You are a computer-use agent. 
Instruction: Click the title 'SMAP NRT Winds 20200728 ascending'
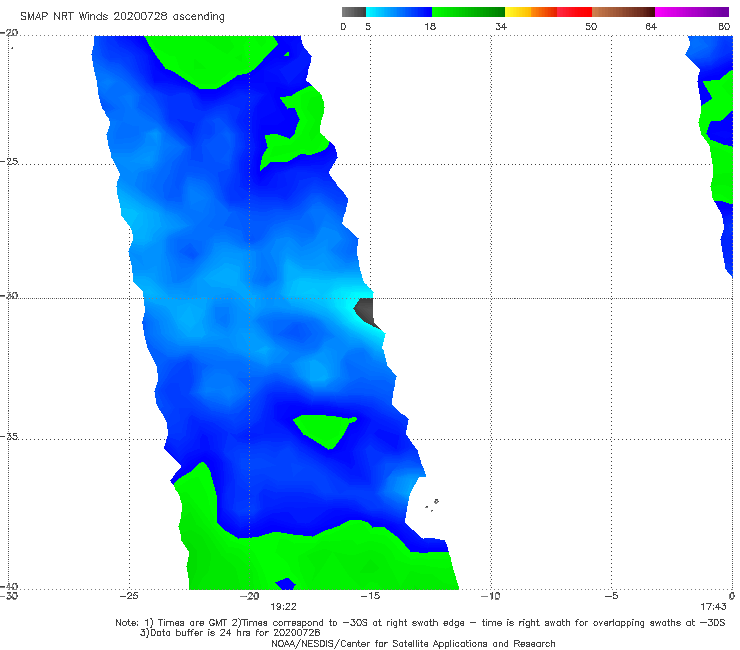point(122,16)
